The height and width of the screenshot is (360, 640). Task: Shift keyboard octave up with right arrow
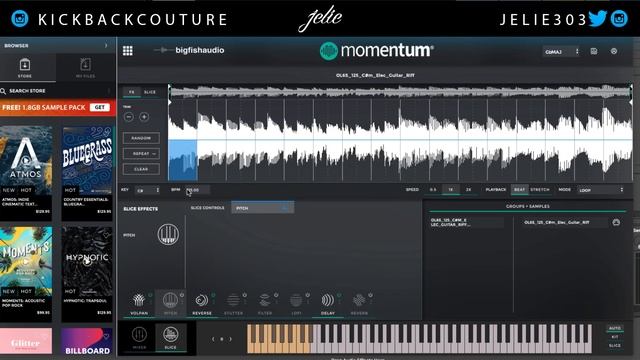click(x=231, y=339)
